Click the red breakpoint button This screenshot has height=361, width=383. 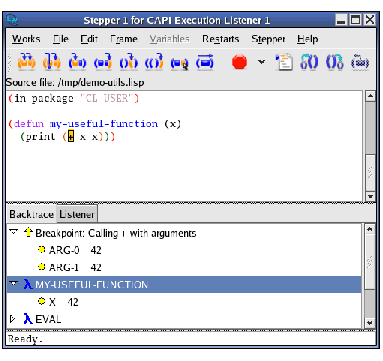click(x=239, y=62)
